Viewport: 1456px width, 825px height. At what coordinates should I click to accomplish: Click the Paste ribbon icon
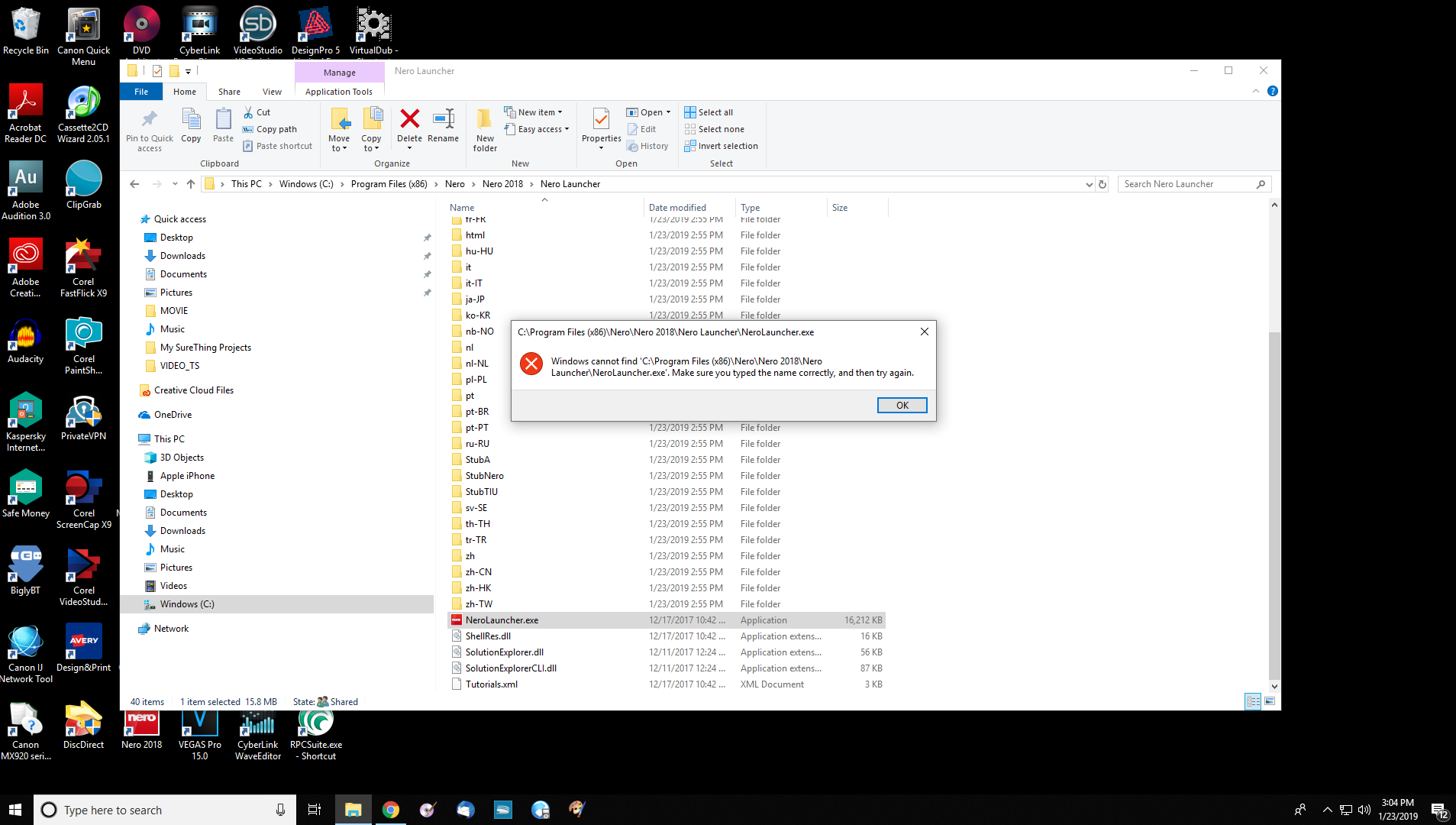[x=223, y=120]
